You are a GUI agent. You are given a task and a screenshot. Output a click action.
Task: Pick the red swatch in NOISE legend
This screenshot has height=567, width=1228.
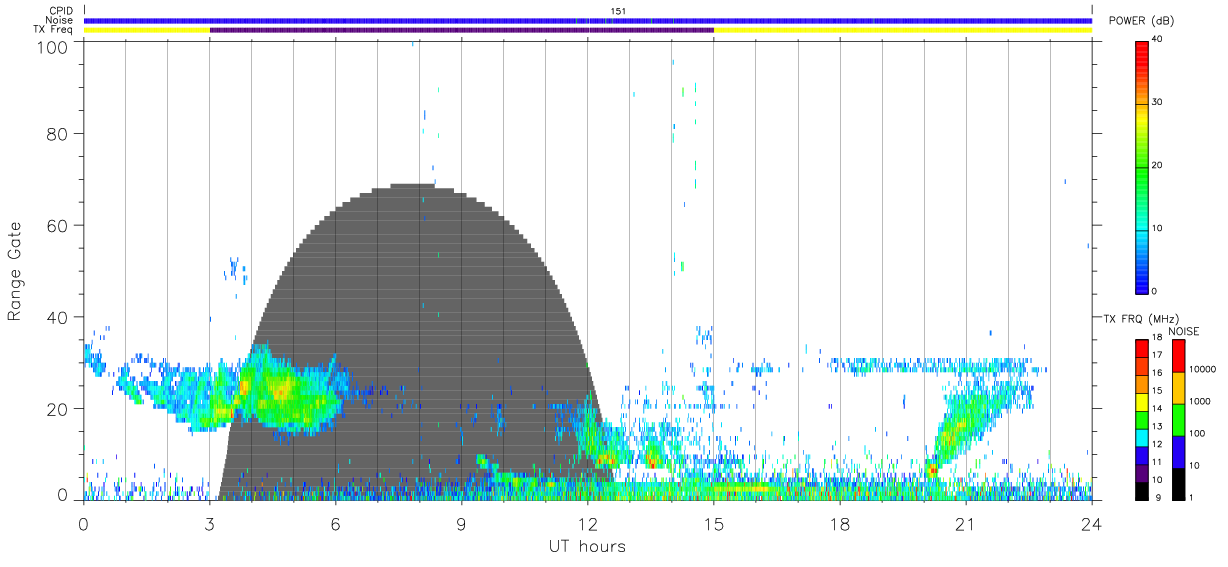tap(1177, 356)
